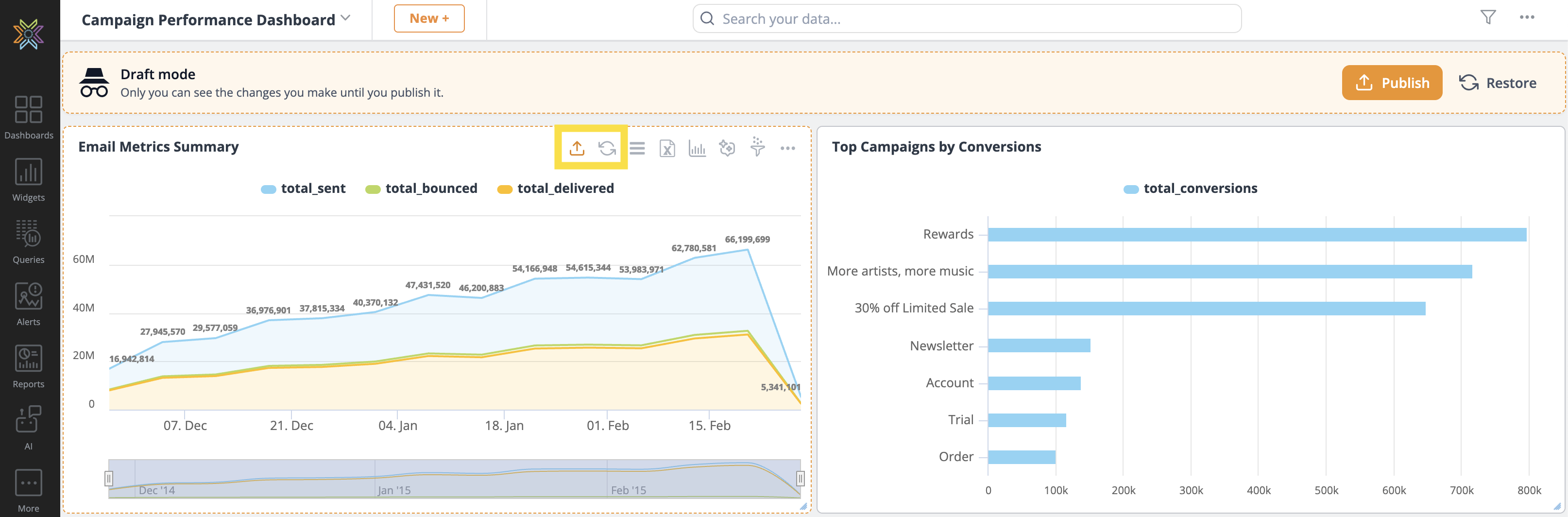Hide the total_conversions legend series
The height and width of the screenshot is (517, 1568).
(x=1190, y=189)
